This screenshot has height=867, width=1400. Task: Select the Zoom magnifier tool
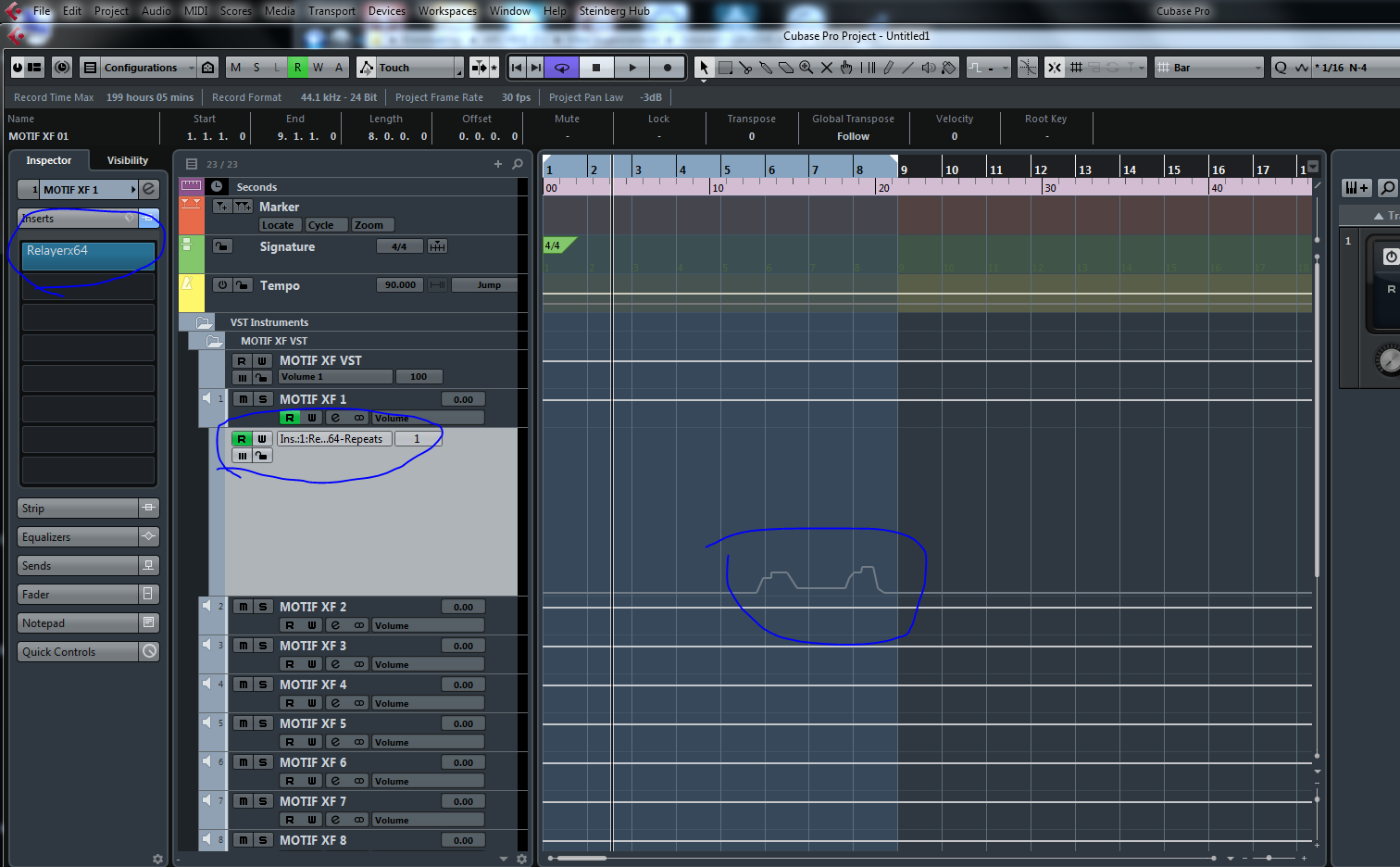click(x=806, y=68)
